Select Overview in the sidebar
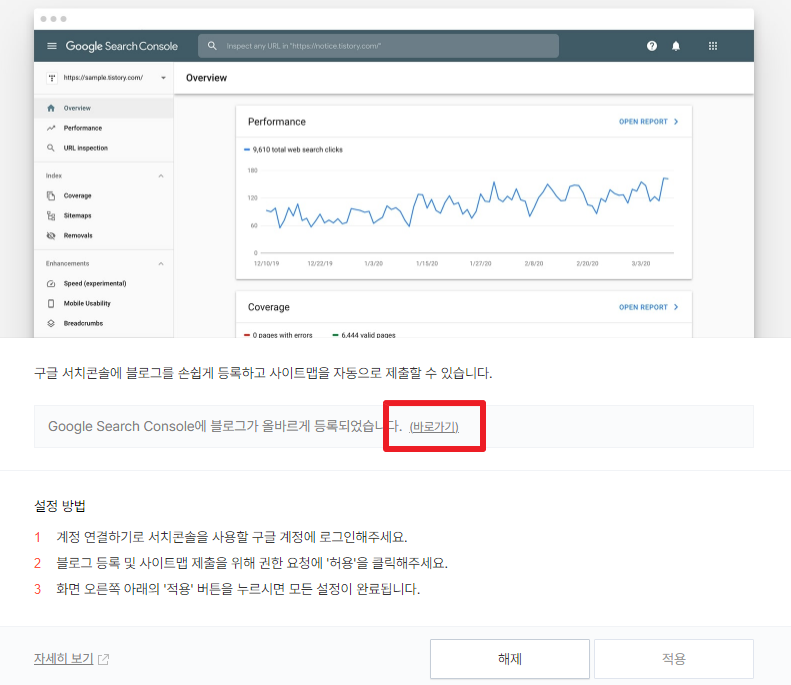Screen dimensions: 791x685 (103, 108)
